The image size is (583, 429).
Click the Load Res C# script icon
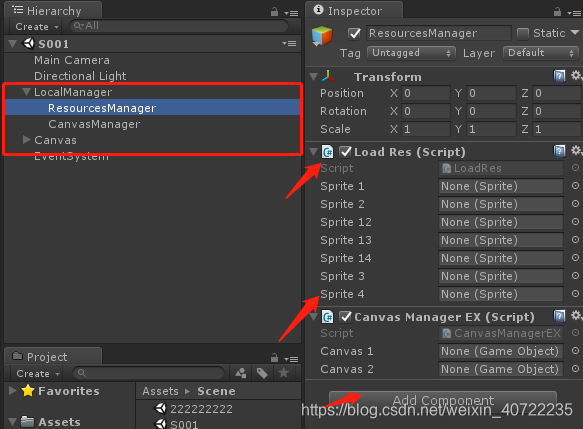tap(328, 152)
